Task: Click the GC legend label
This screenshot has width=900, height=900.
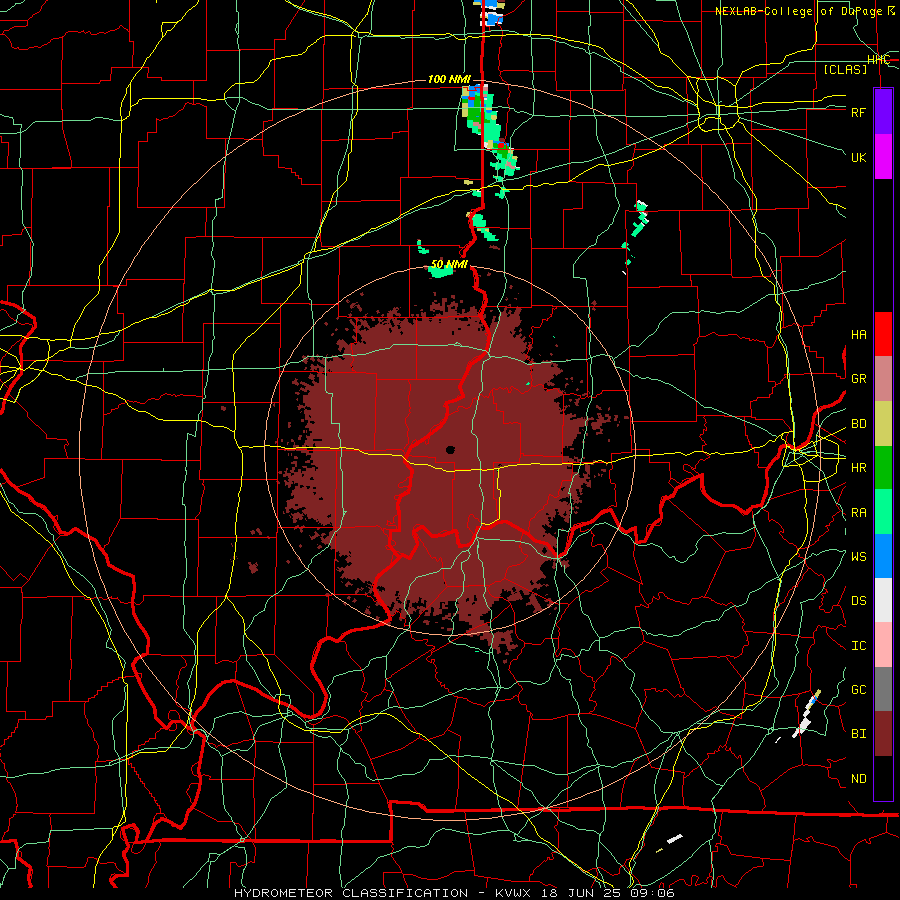Action: pos(859,690)
